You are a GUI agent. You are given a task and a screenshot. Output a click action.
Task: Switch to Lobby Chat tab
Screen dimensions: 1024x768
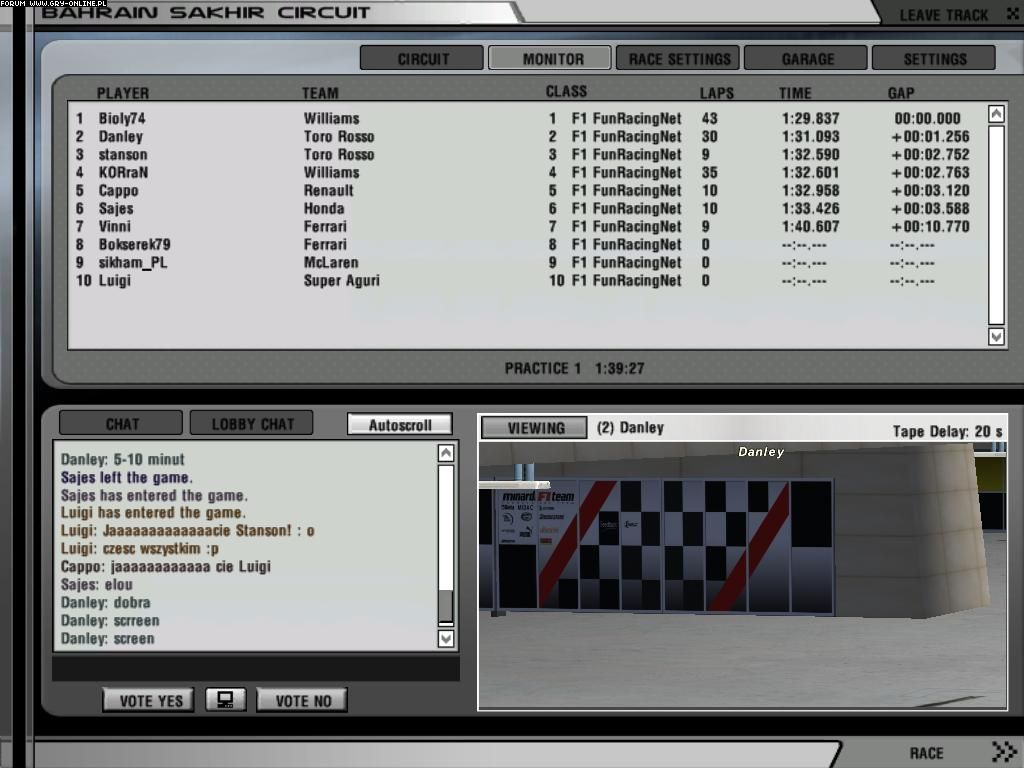pyautogui.click(x=251, y=423)
